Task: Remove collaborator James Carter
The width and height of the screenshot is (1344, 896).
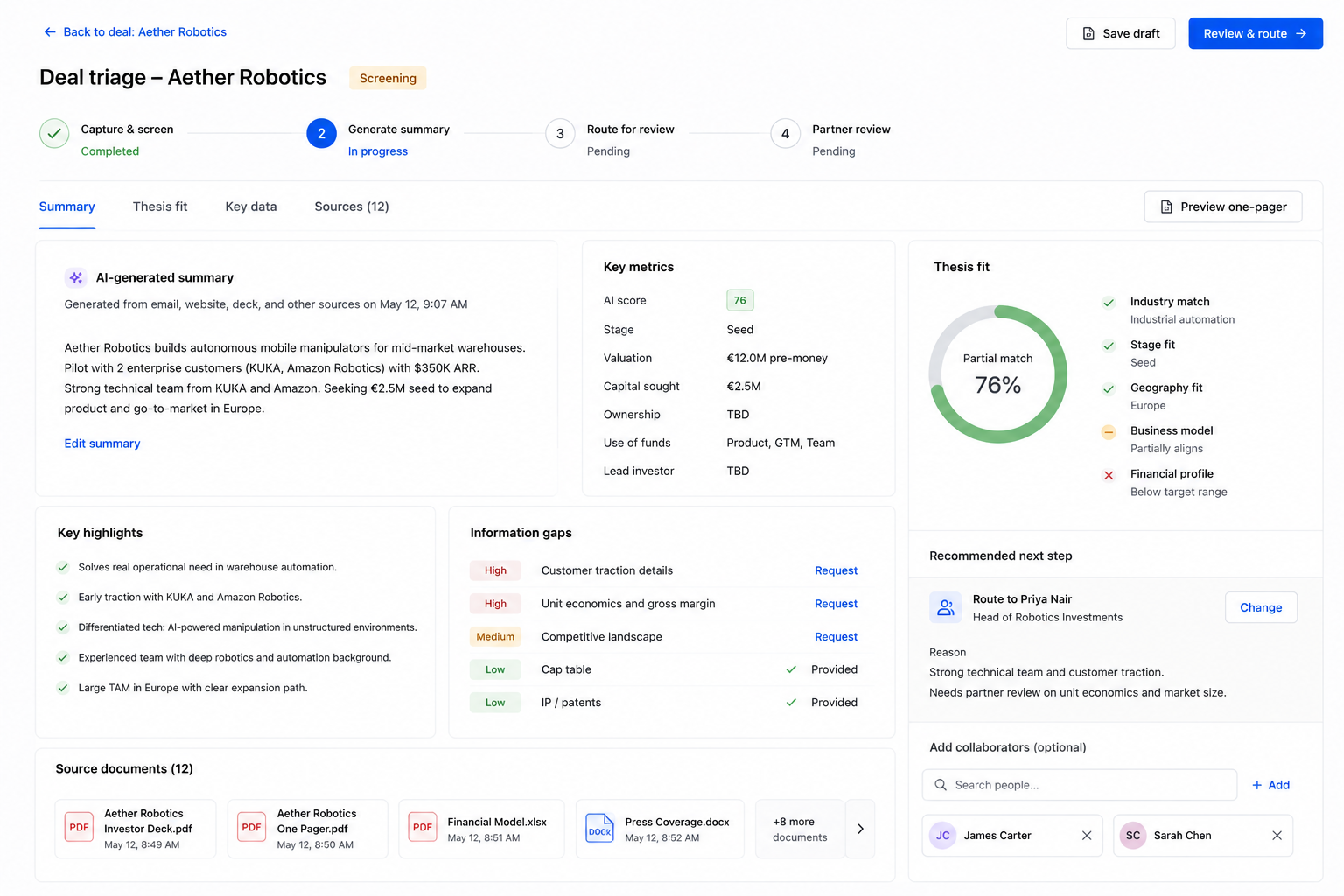Action: pyautogui.click(x=1087, y=836)
